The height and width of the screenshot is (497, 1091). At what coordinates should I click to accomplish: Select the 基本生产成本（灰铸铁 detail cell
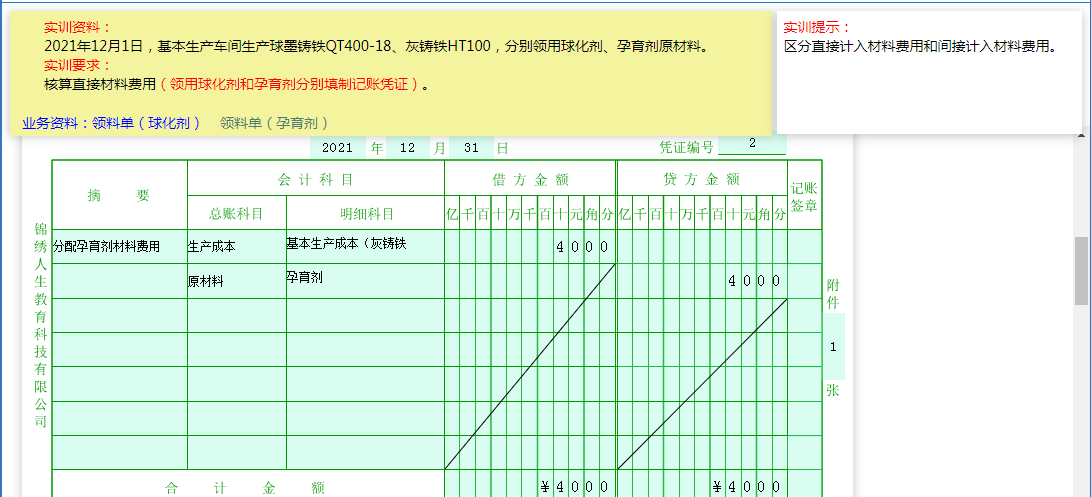click(365, 246)
